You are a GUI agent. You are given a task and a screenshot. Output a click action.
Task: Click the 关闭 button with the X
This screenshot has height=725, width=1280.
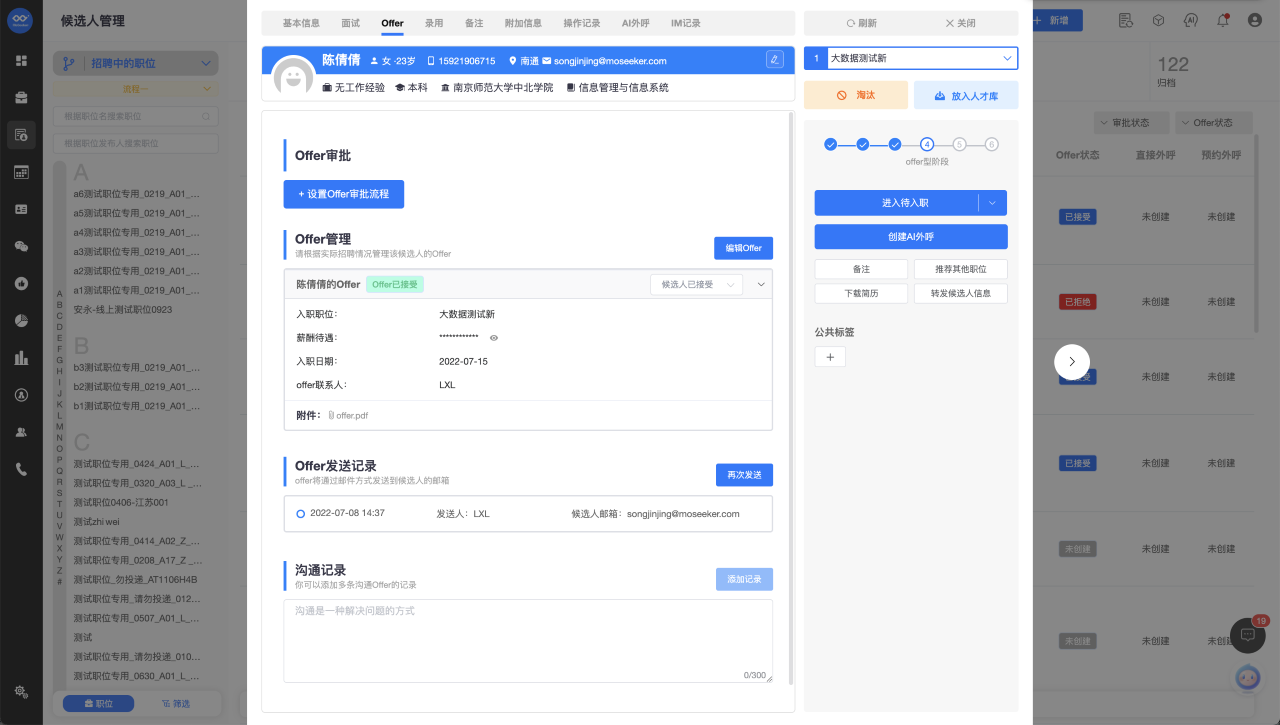[960, 23]
